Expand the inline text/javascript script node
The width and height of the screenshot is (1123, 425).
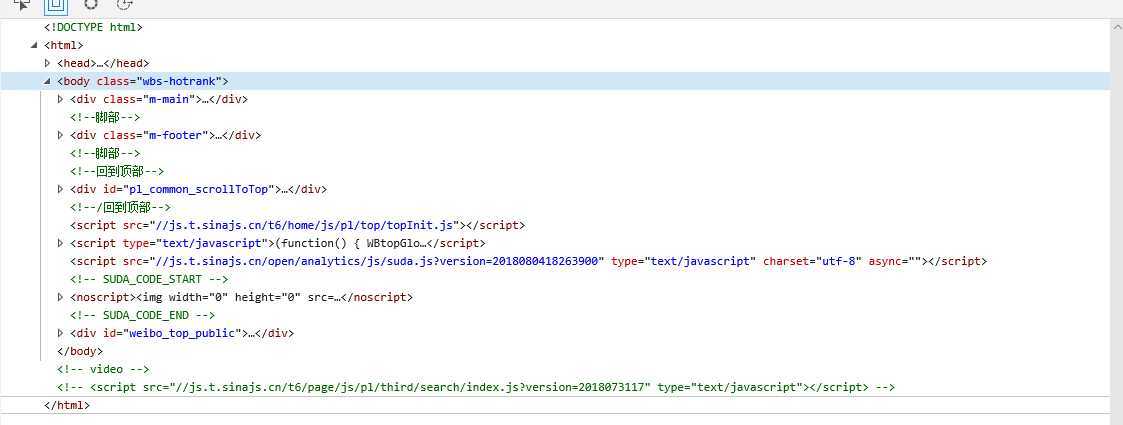pos(60,243)
